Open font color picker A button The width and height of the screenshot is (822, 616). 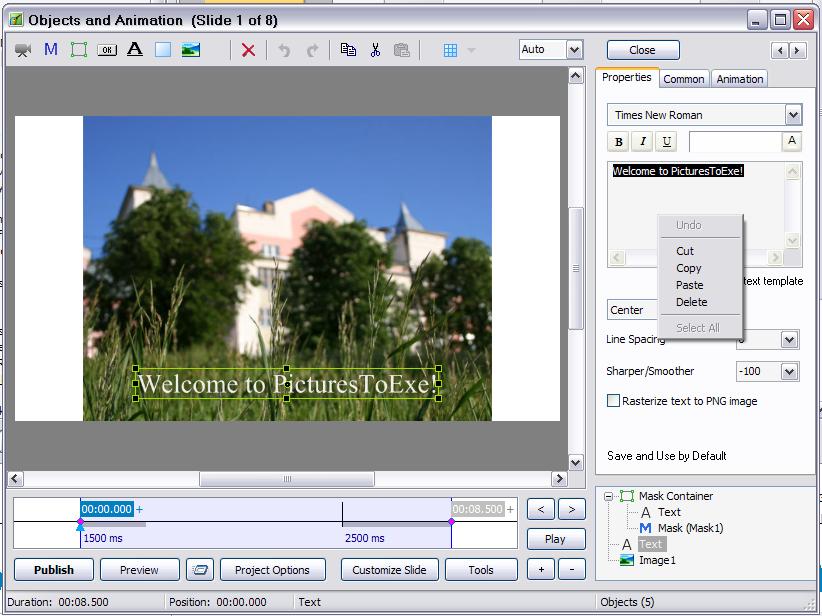(792, 142)
